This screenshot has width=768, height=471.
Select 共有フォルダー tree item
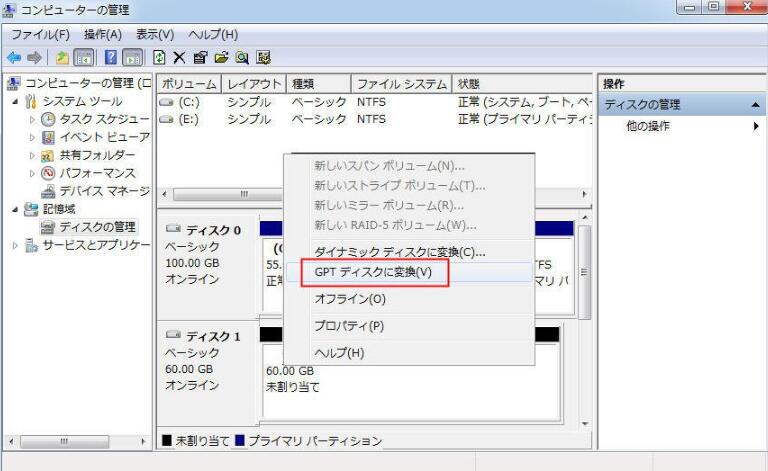[x=97, y=155]
